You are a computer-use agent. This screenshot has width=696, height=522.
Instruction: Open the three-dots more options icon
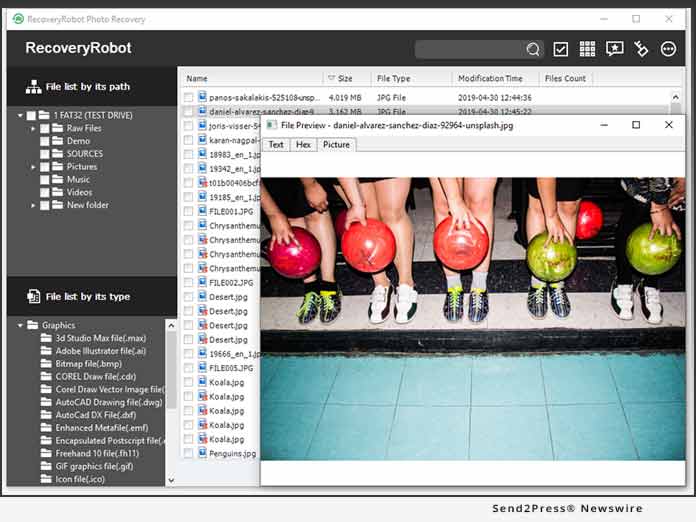pos(668,49)
